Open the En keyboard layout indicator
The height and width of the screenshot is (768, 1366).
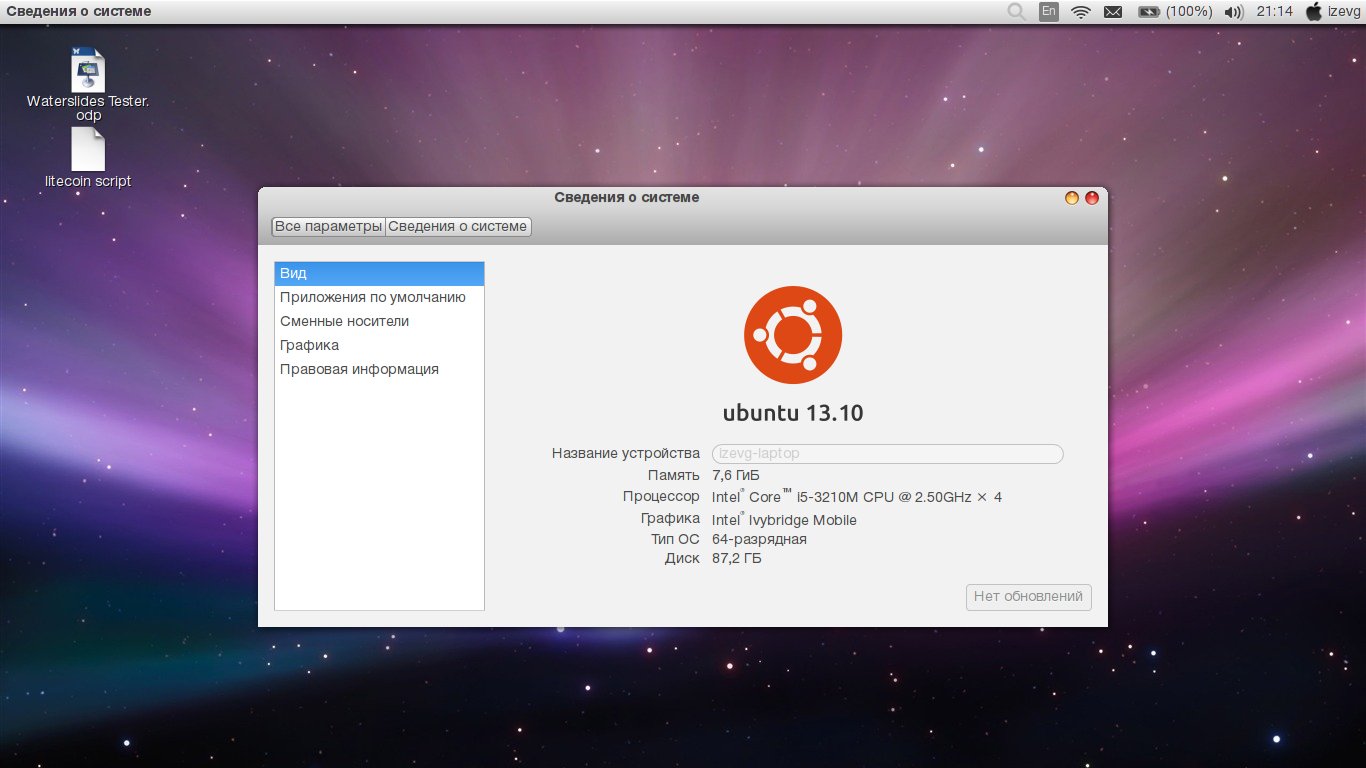click(1048, 12)
